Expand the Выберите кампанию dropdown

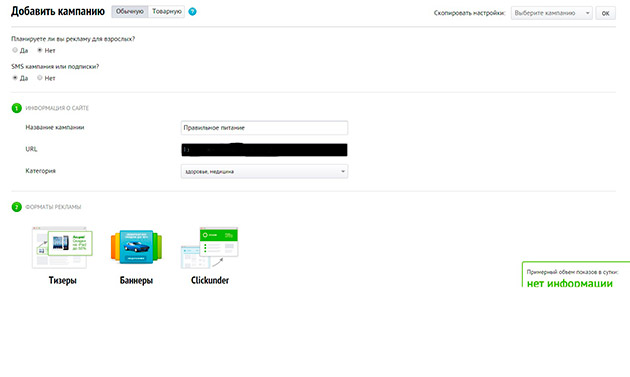click(552, 13)
